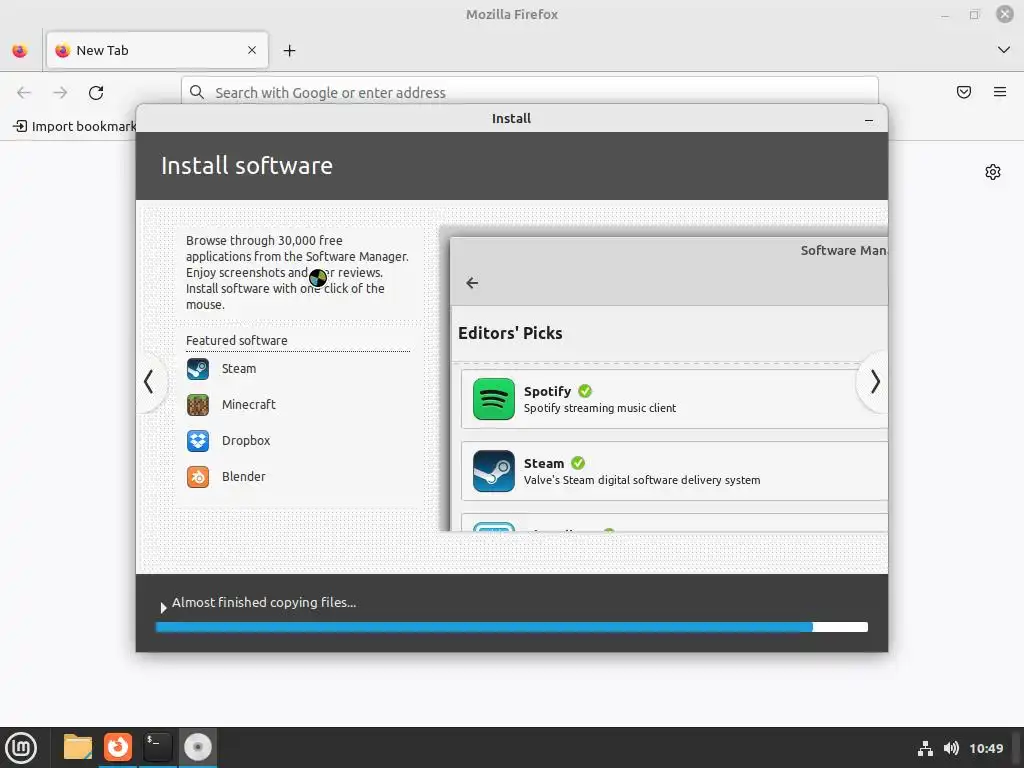1024x768 pixels.
Task: Go forward with Firefox forward arrow
Action: (x=60, y=93)
